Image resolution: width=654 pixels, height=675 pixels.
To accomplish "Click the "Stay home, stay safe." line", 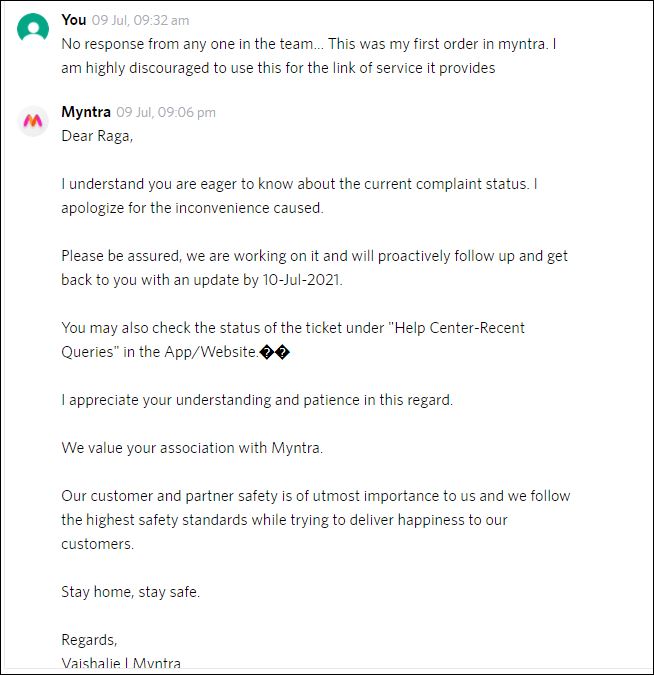I will pyautogui.click(x=131, y=592).
